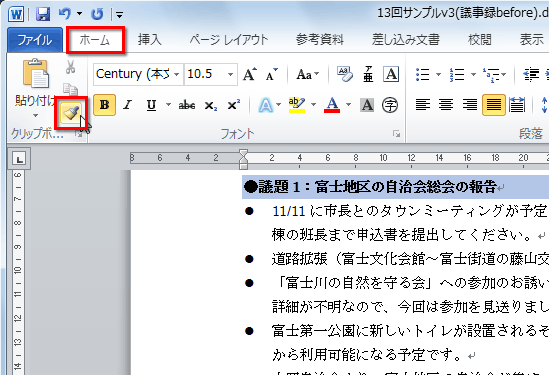The width and height of the screenshot is (549, 375).
Task: Open the Aa change case menu
Action: click(x=307, y=74)
